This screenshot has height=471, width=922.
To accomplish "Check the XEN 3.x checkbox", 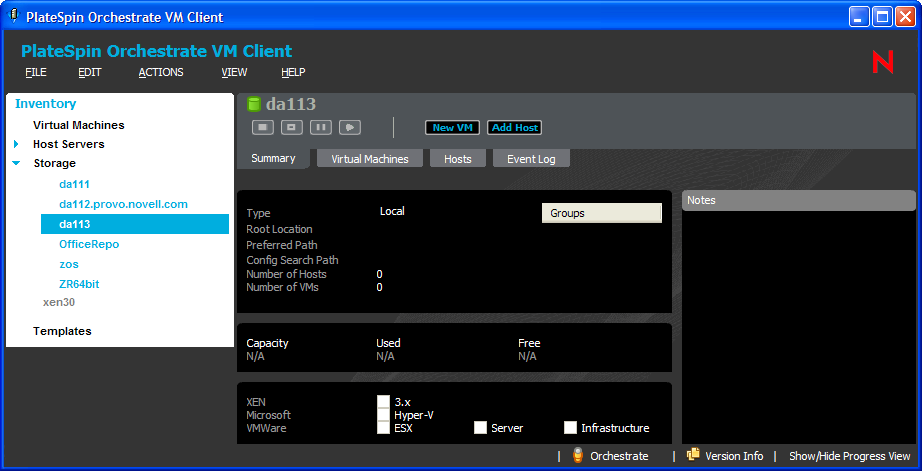I will [x=383, y=402].
